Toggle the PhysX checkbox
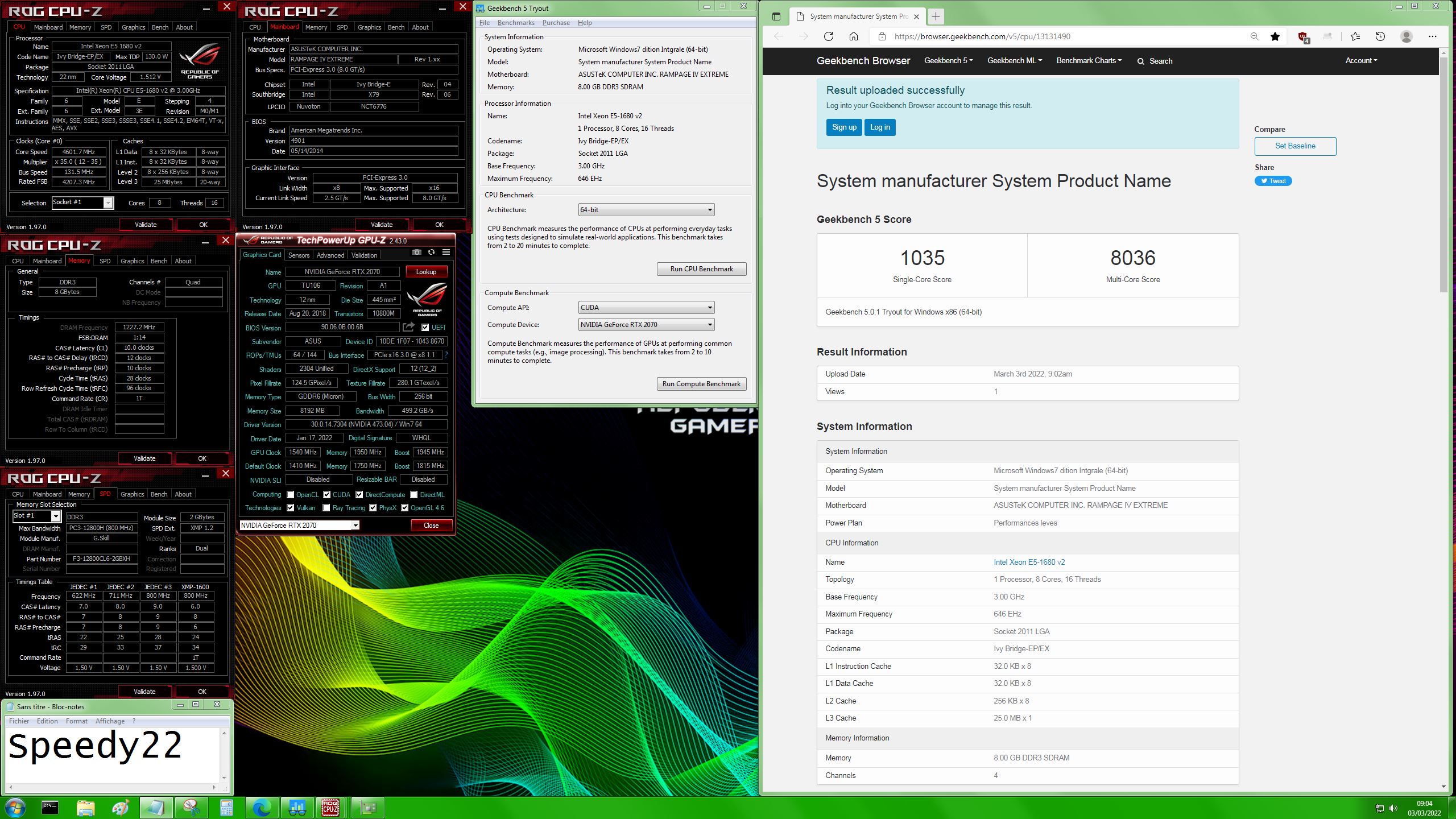This screenshot has width=1456, height=819. 373,508
